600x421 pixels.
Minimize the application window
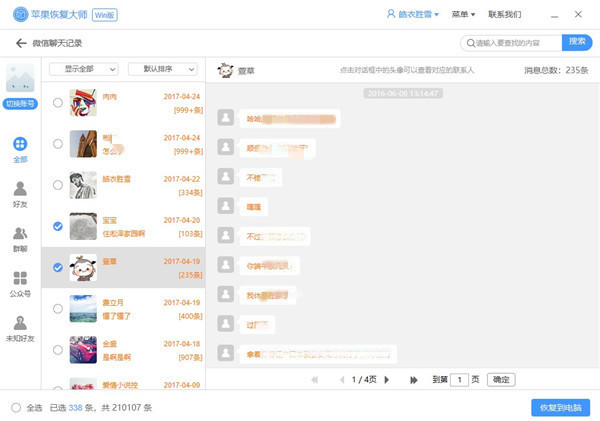(x=554, y=15)
